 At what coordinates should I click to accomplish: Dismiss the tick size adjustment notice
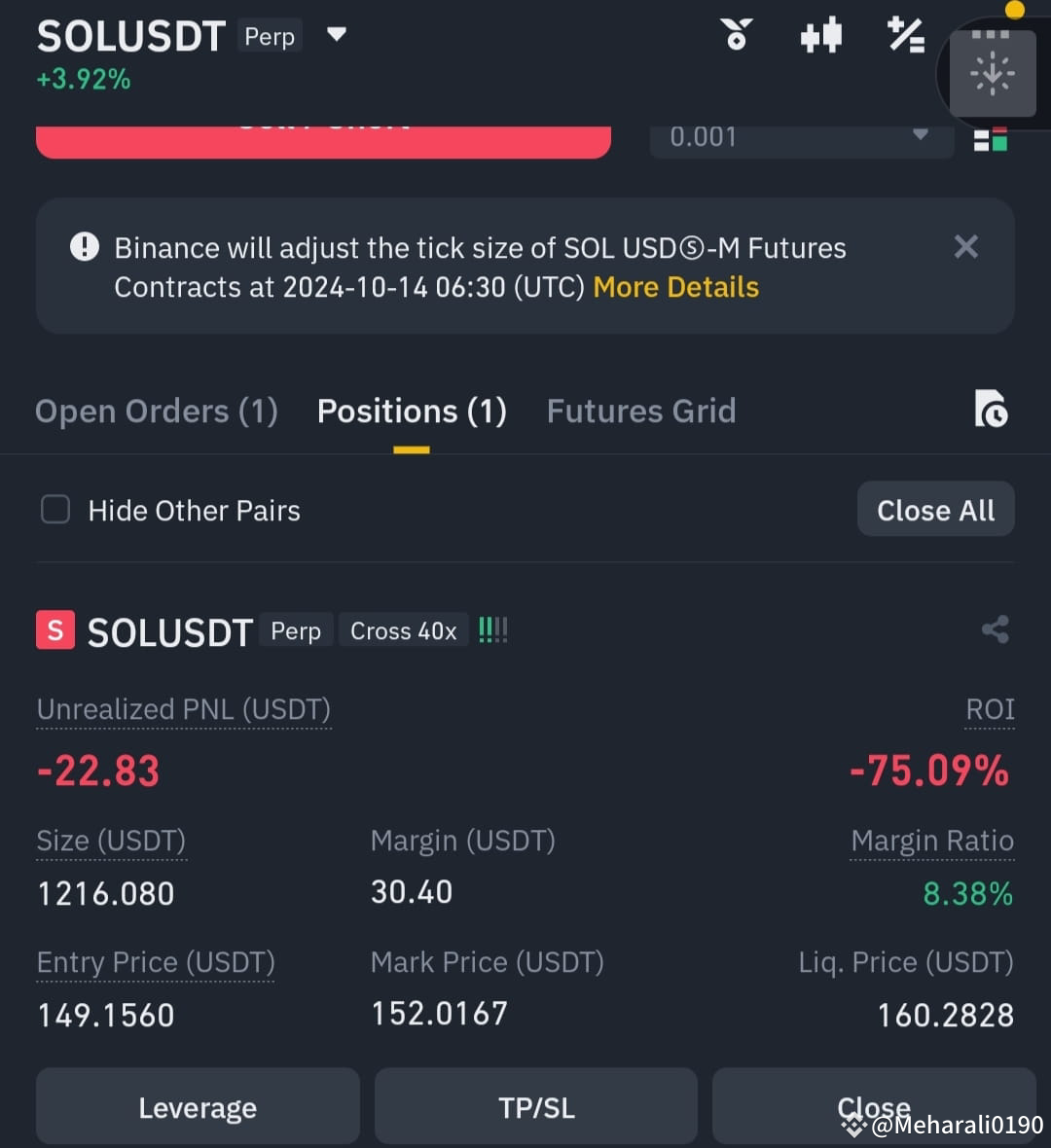click(966, 247)
